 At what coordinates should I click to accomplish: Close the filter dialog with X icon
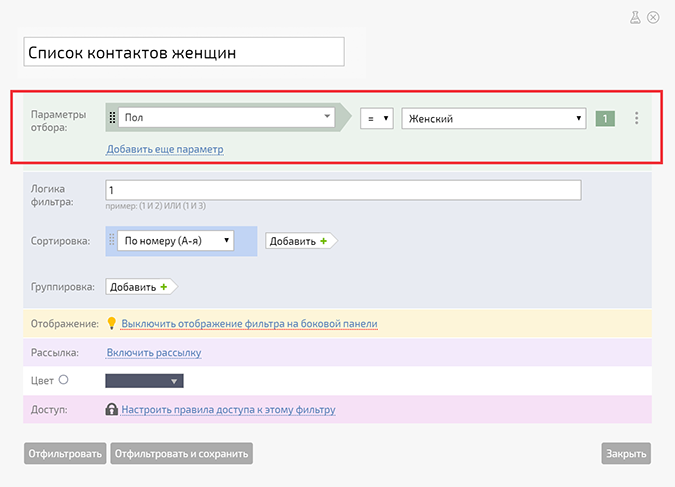point(653,17)
